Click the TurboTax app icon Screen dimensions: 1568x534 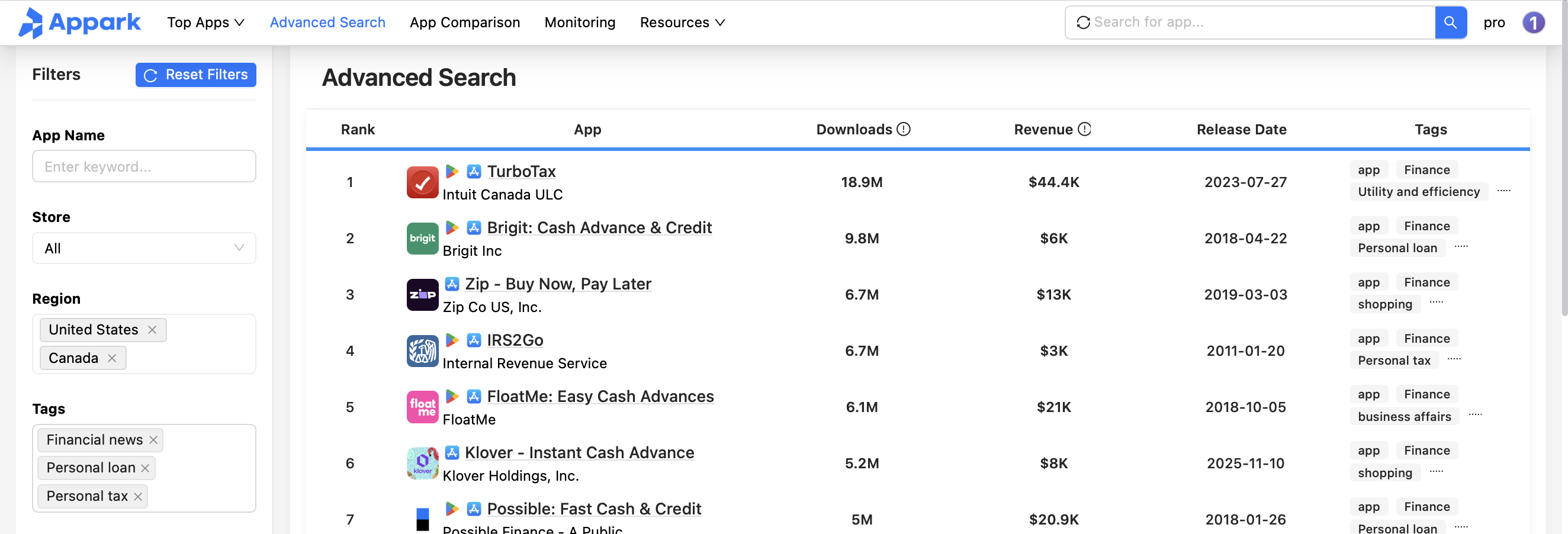[422, 182]
